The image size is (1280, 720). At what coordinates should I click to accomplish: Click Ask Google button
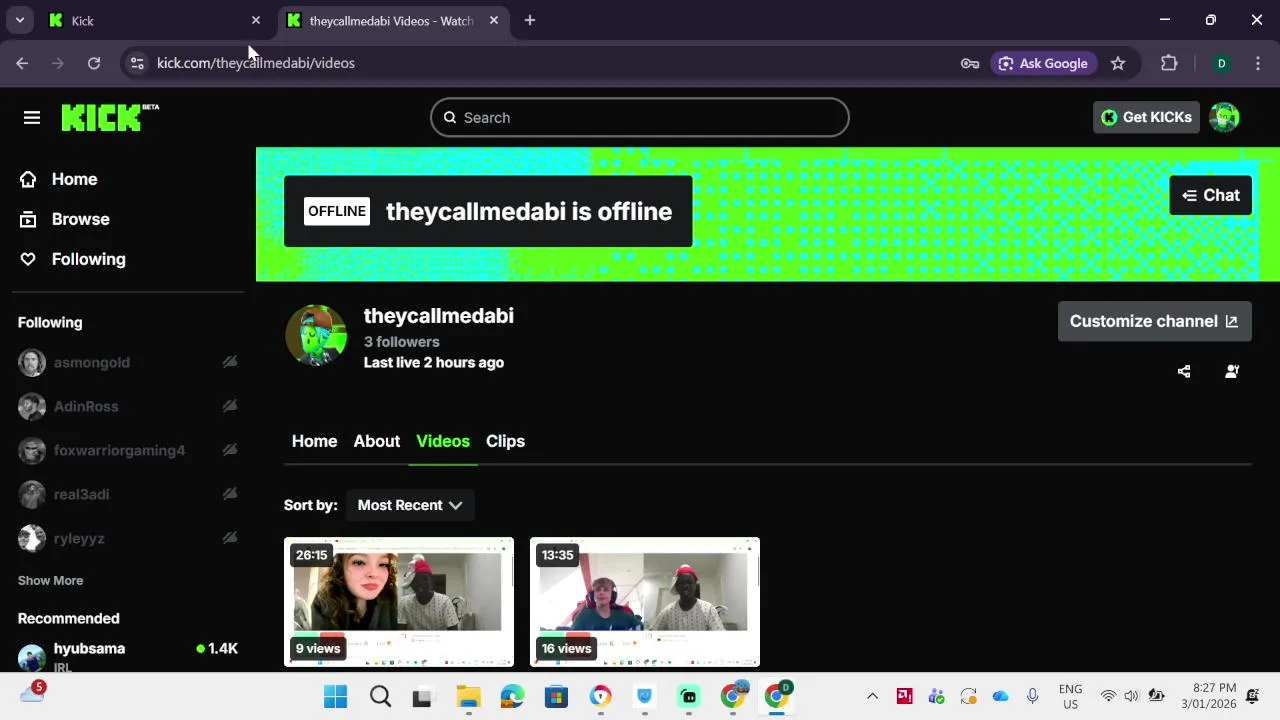(1043, 63)
